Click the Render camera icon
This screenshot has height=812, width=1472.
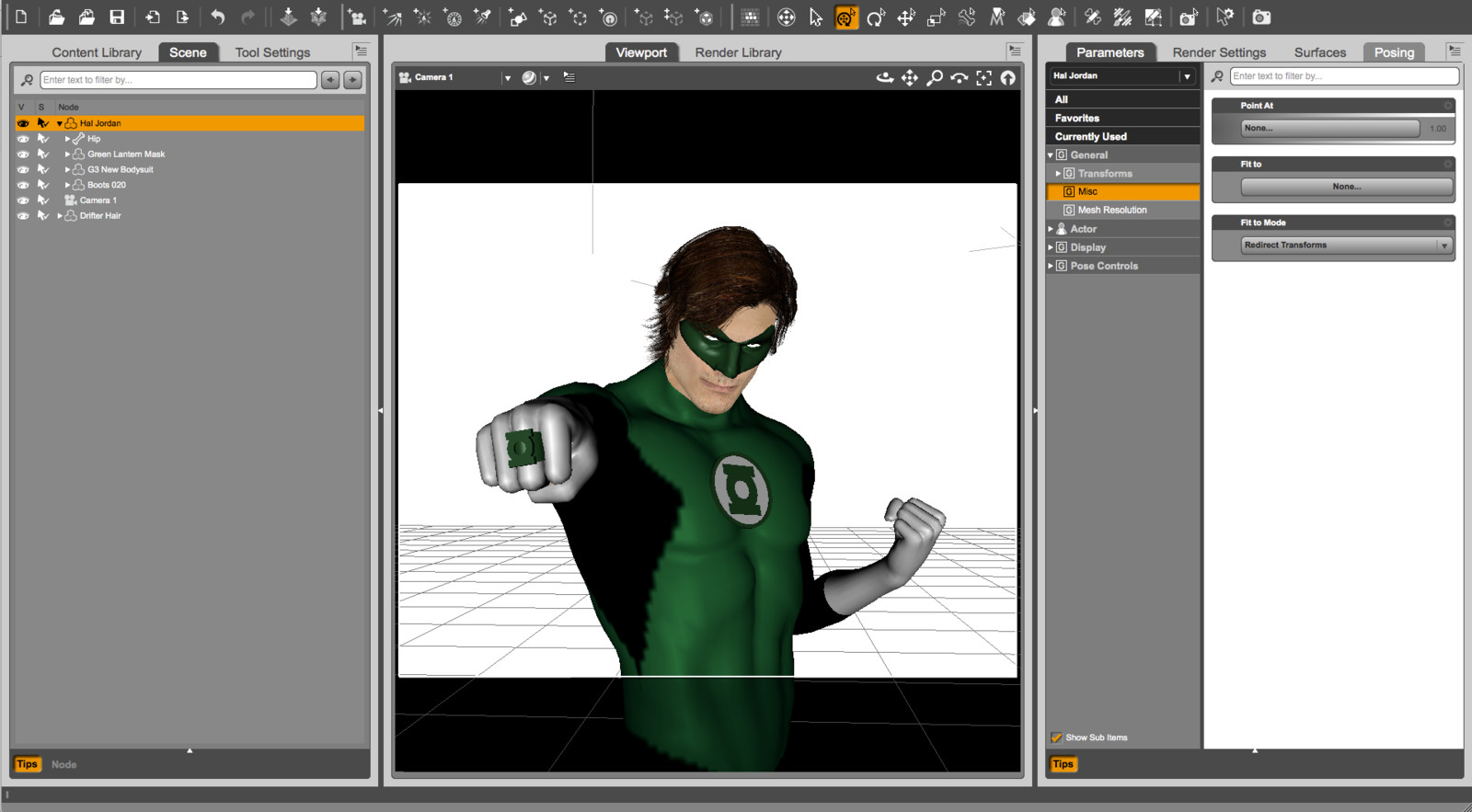(x=1261, y=17)
